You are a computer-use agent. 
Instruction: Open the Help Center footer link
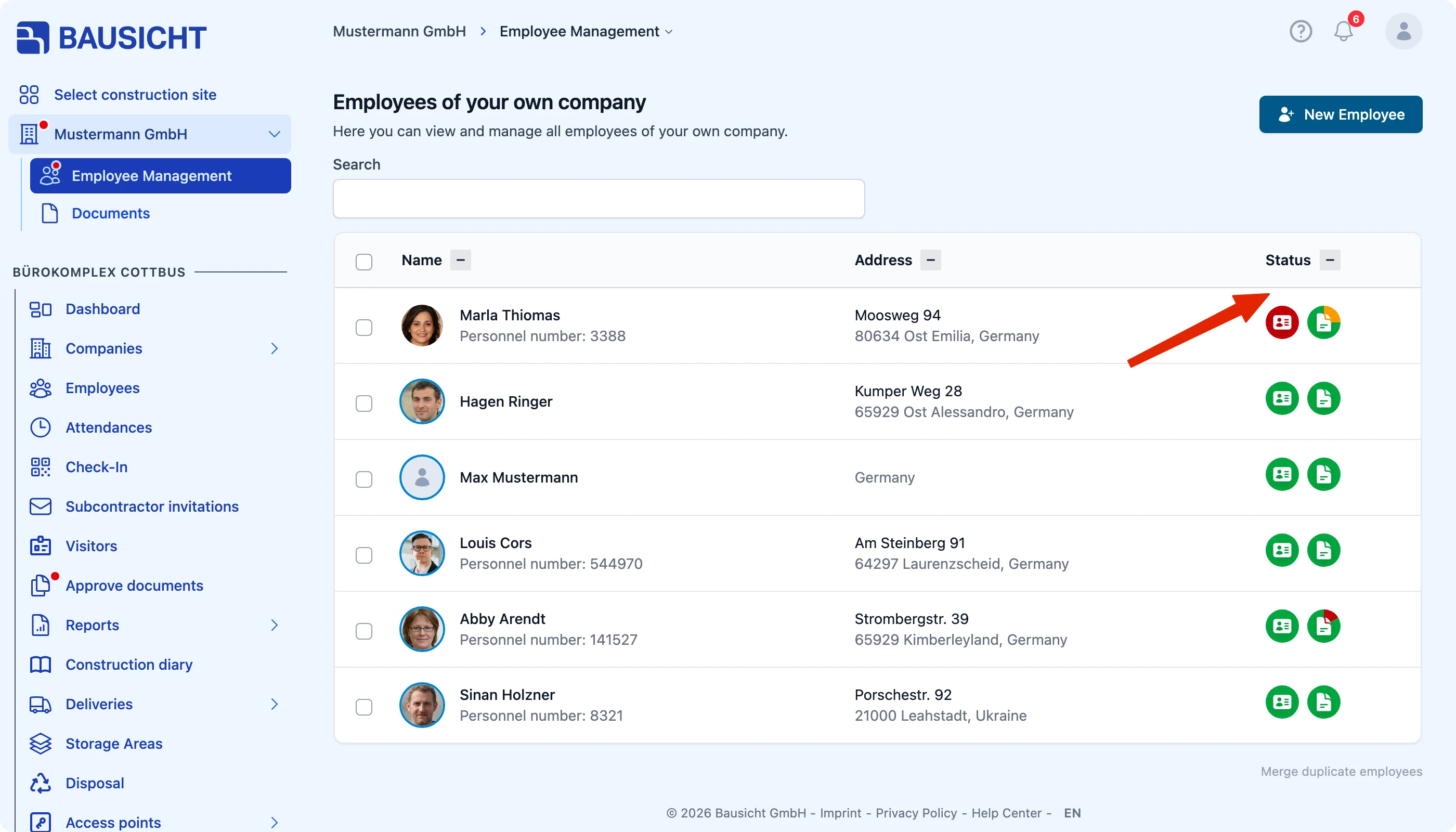pyautogui.click(x=1006, y=813)
